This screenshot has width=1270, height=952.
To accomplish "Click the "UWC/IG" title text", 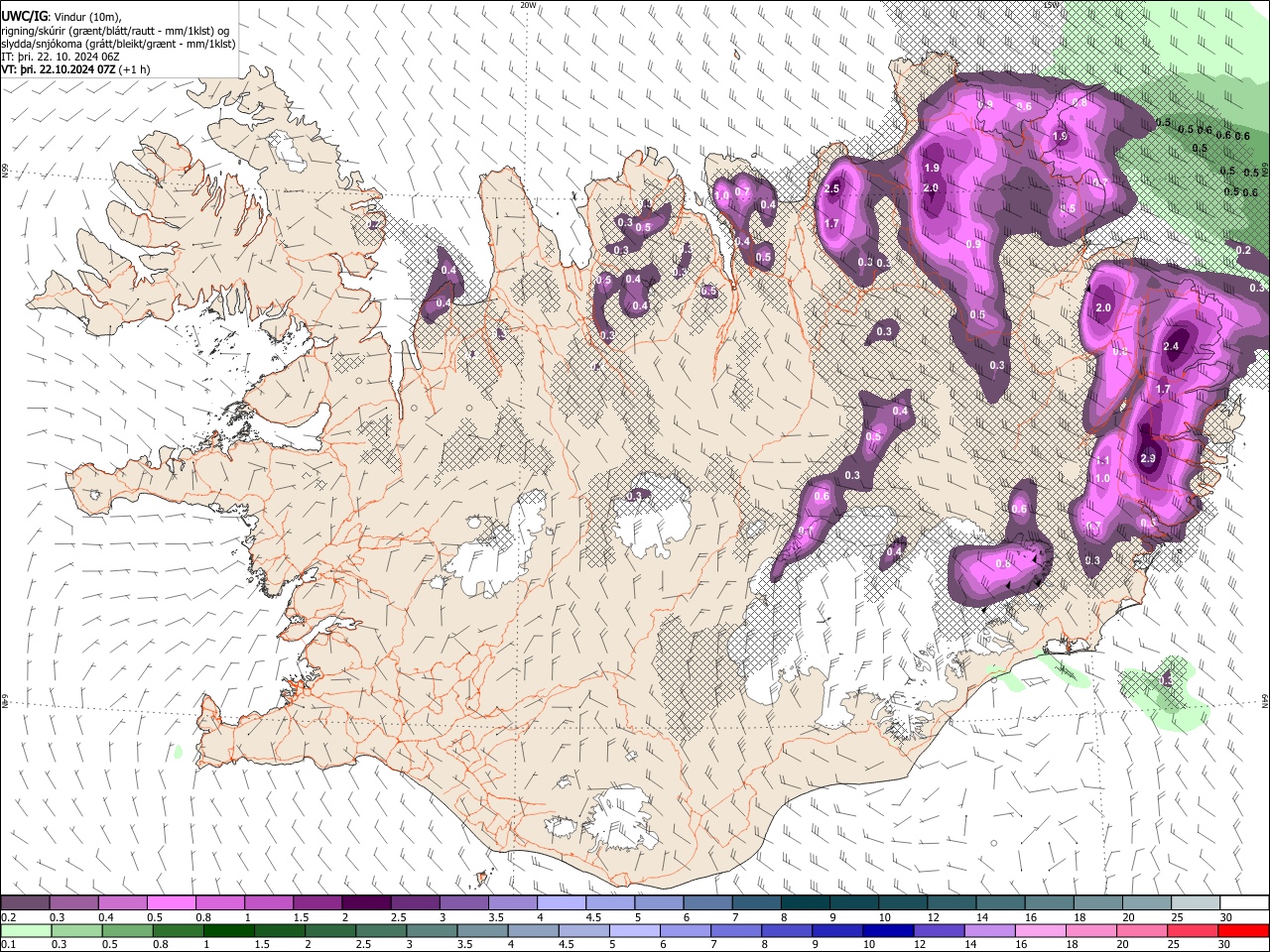I will (24, 17).
